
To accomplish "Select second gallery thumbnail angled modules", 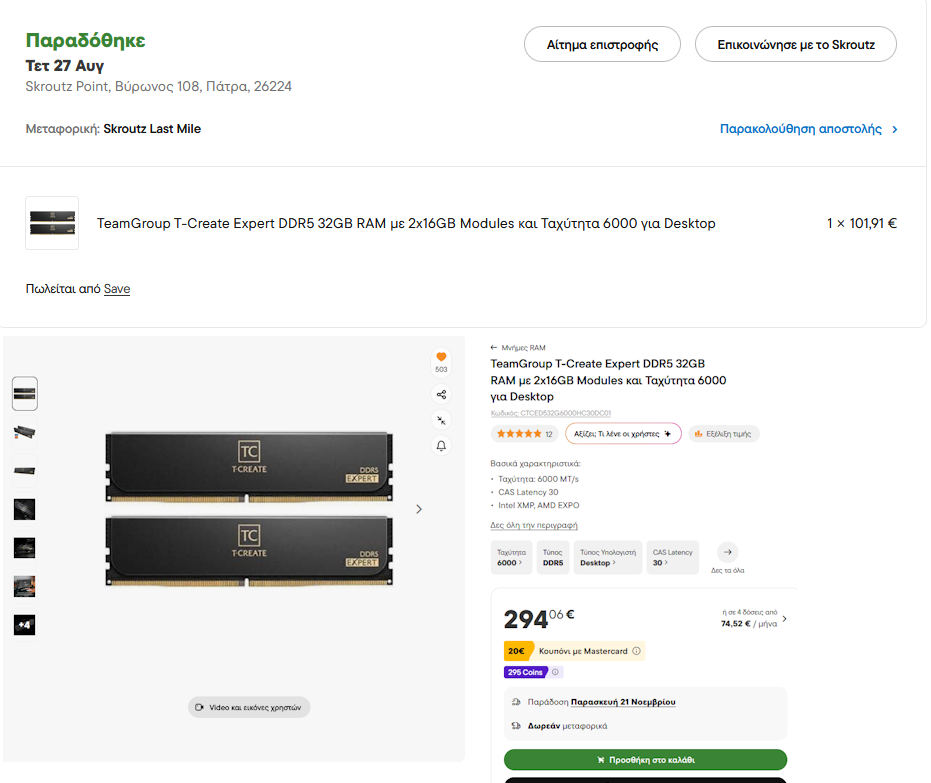I will pyautogui.click(x=24, y=432).
